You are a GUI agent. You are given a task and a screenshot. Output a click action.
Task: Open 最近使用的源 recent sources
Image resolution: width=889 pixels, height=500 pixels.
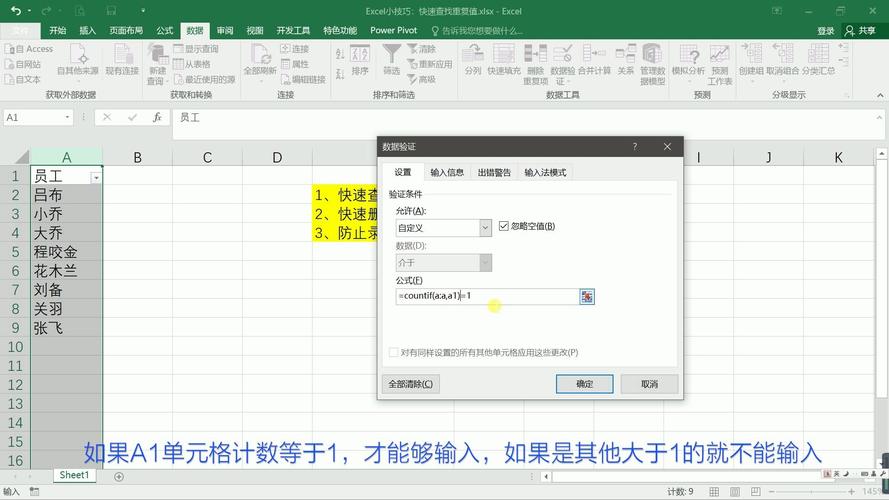pyautogui.click(x=204, y=79)
